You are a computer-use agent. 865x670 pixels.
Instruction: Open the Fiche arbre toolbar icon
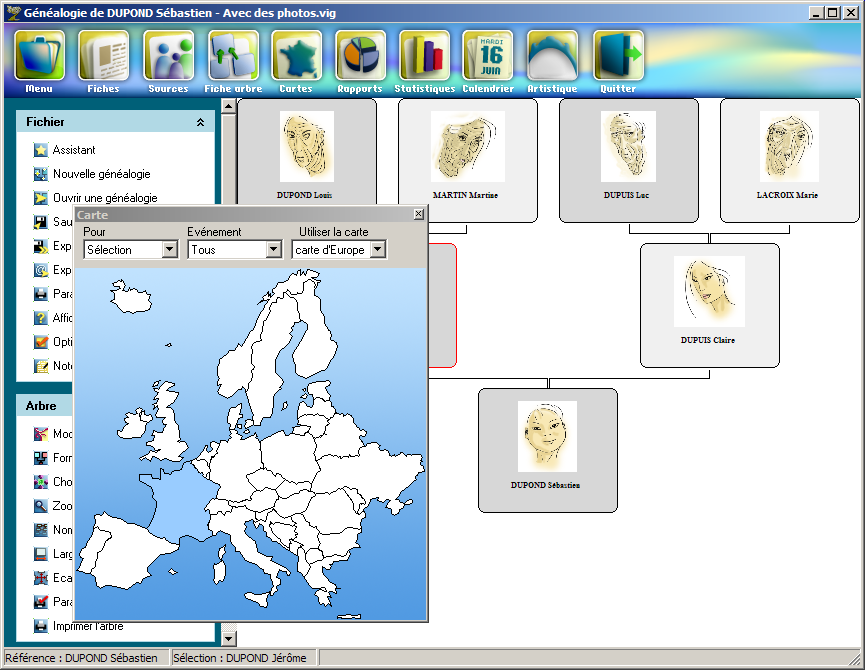click(x=233, y=56)
